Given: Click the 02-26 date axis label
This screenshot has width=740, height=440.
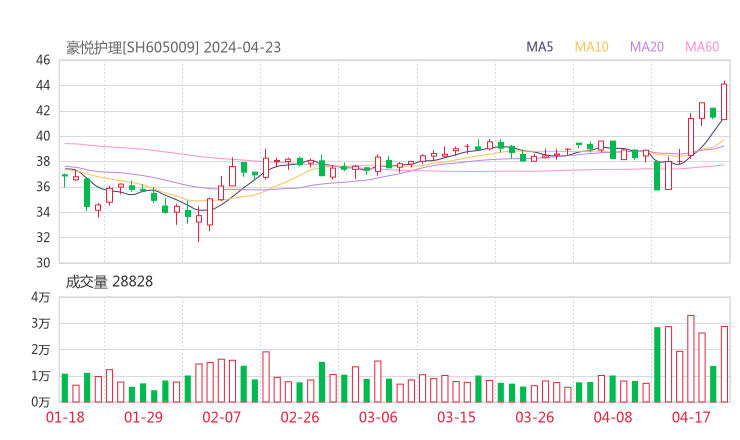Looking at the screenshot, I should coord(299,417).
